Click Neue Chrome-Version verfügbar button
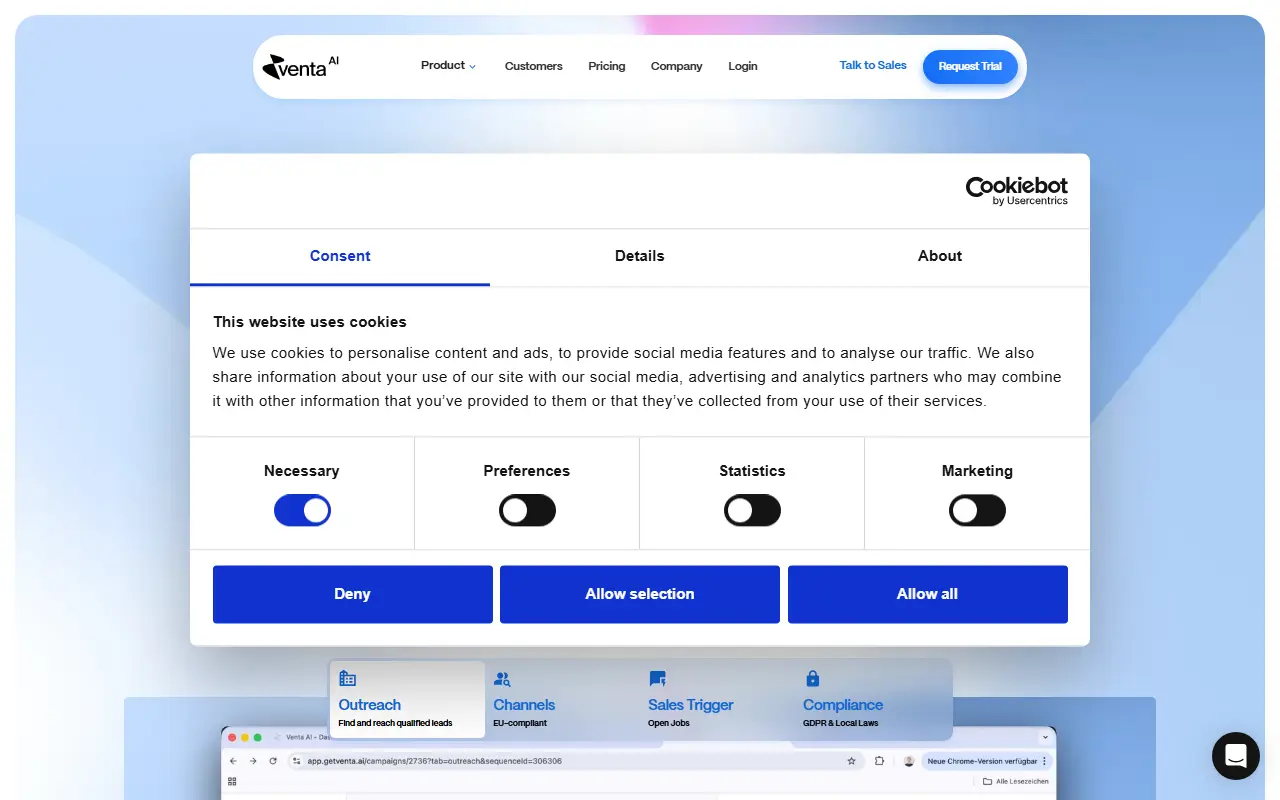 987,761
